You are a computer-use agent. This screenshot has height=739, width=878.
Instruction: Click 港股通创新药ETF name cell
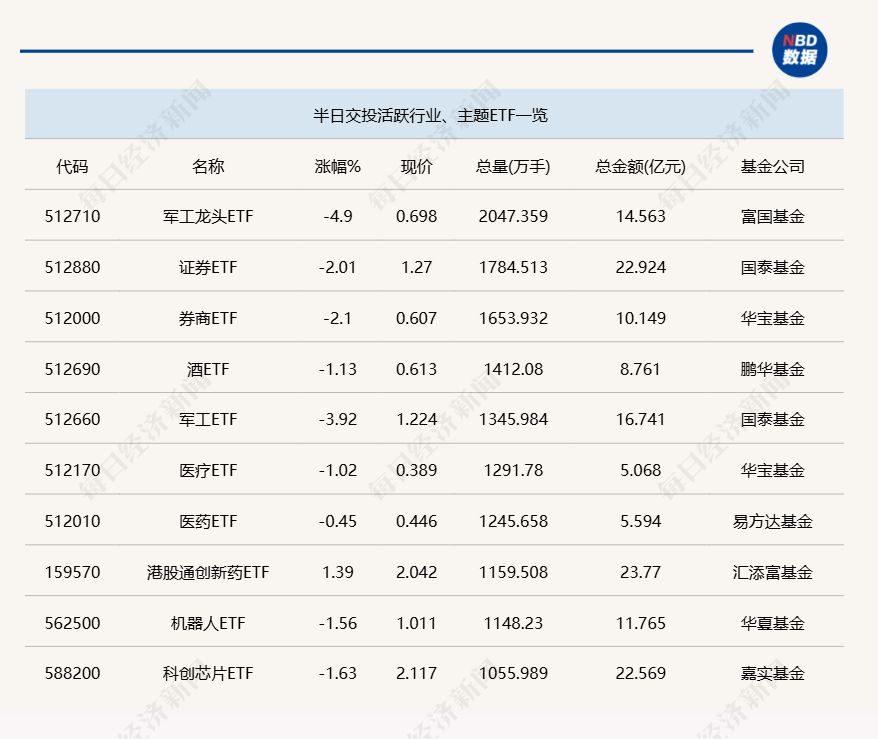coord(208,572)
